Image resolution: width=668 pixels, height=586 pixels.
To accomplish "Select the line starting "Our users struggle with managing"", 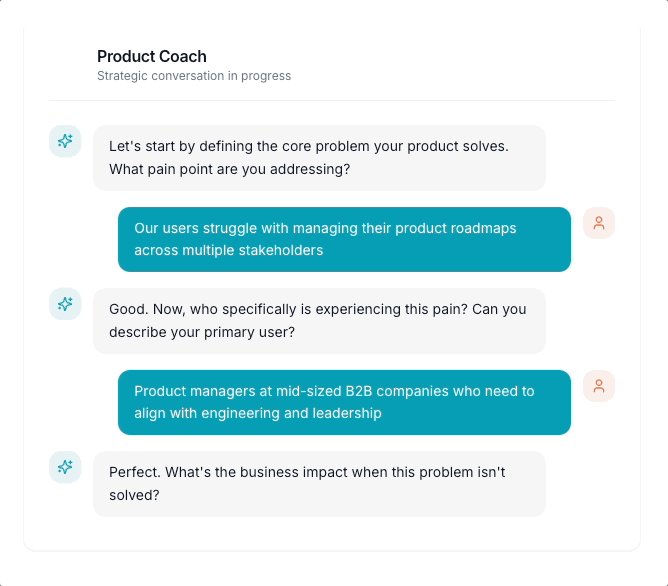I will [325, 228].
